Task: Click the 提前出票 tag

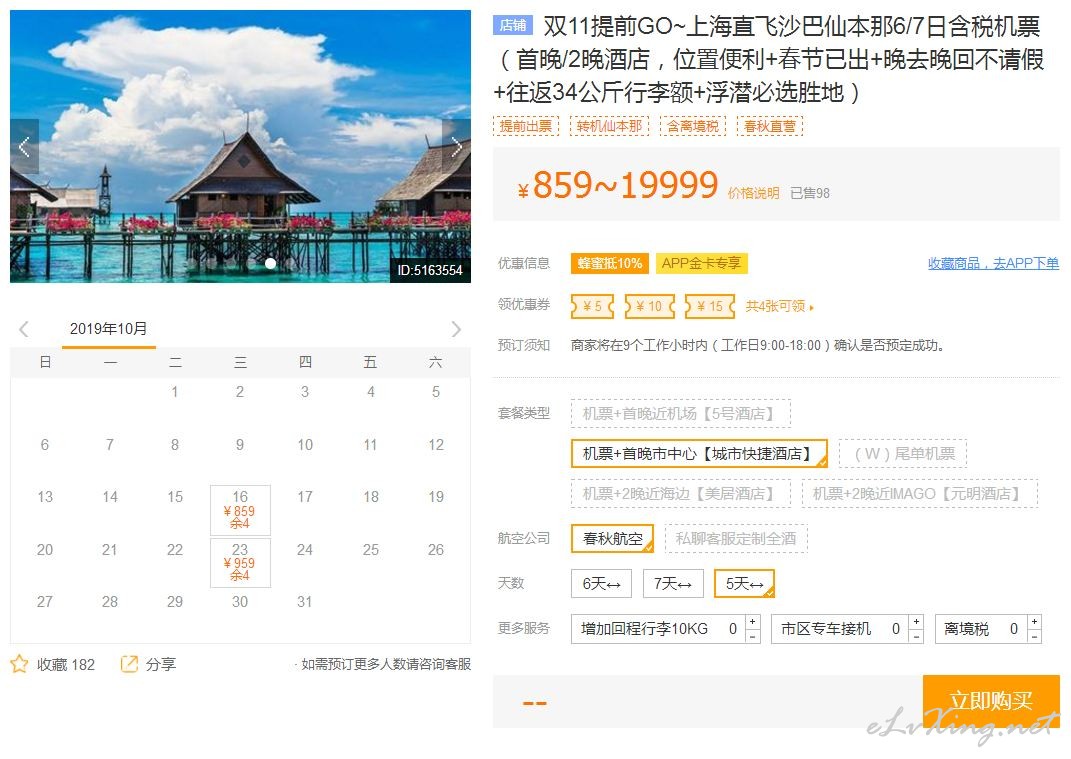Action: [526, 126]
